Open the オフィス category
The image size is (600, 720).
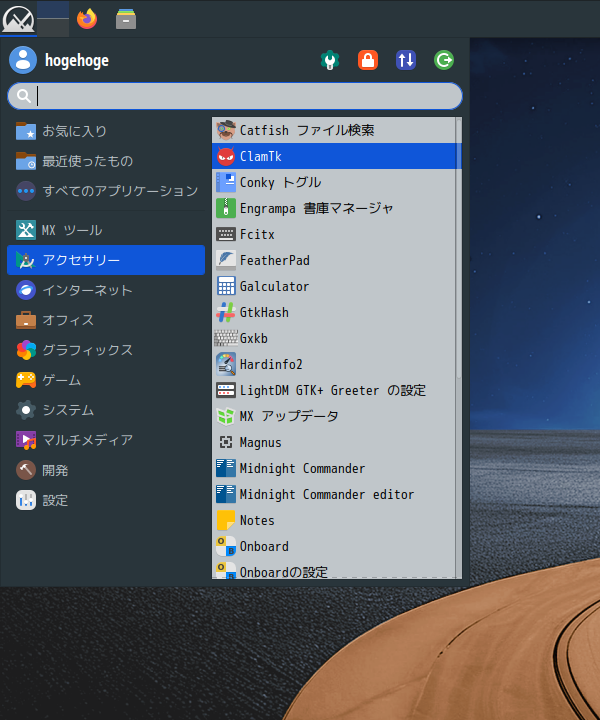pos(106,320)
